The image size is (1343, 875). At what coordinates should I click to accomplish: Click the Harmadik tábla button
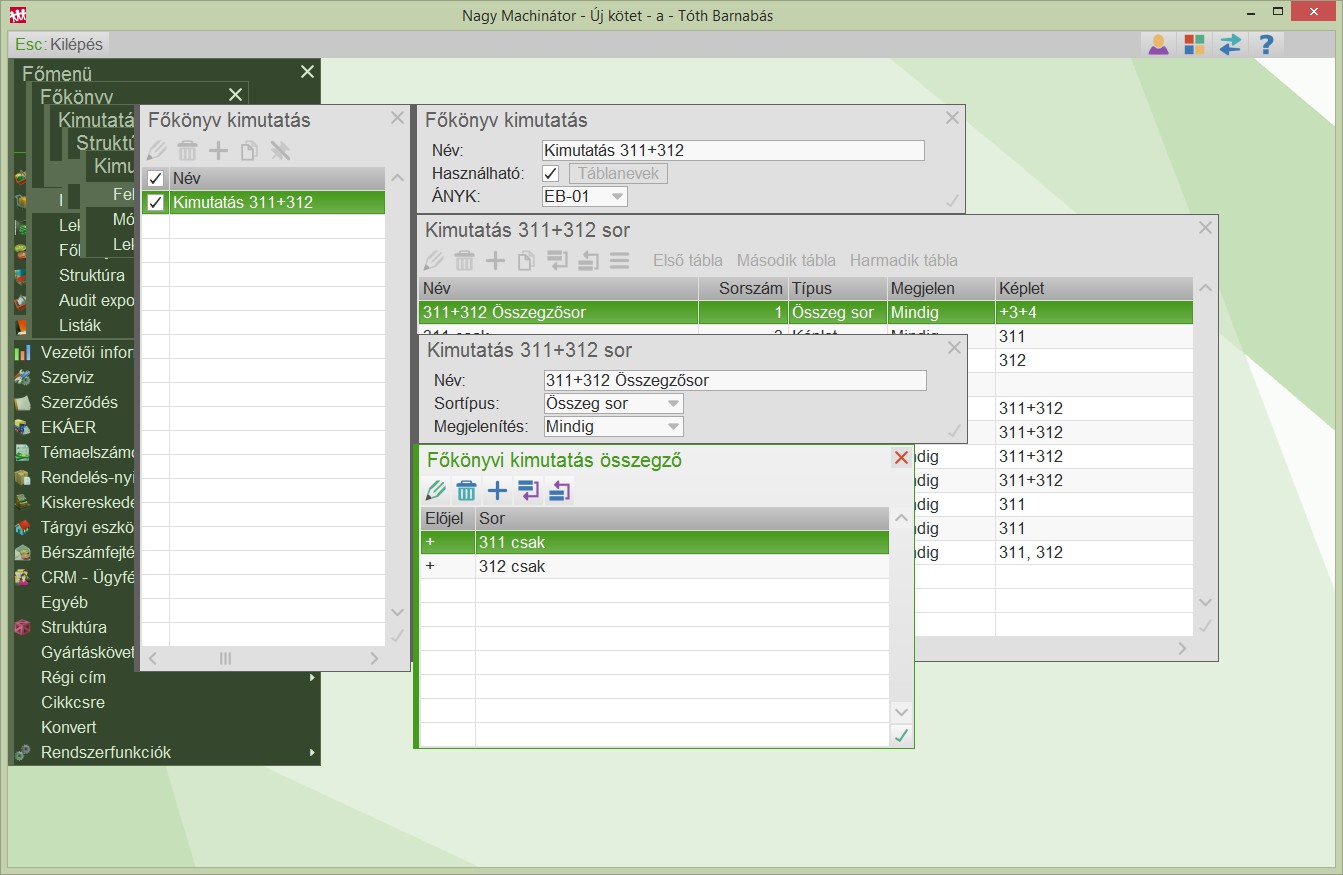coord(904,261)
